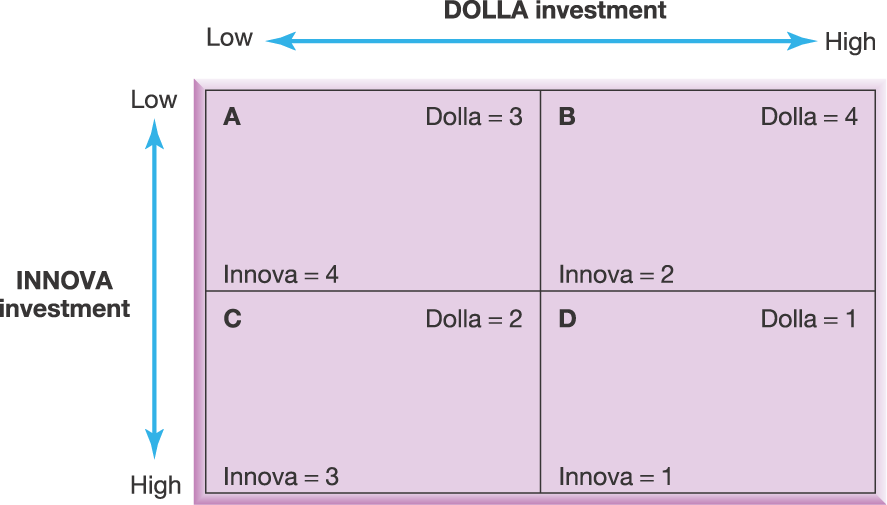Select the "INNOVA investment" axis title
The height and width of the screenshot is (505, 887).
[66, 294]
